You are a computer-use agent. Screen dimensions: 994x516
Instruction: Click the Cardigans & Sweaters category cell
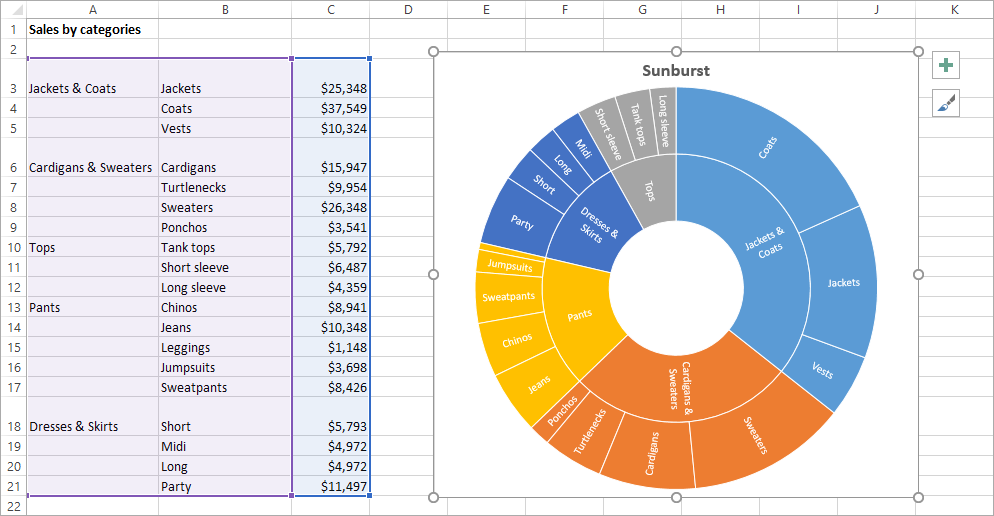pyautogui.click(x=91, y=167)
